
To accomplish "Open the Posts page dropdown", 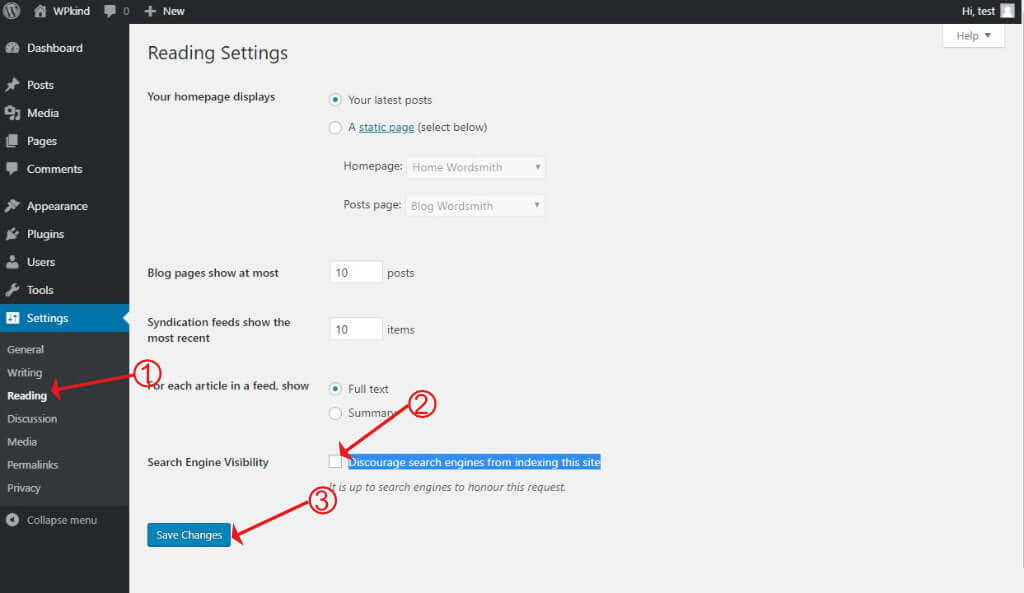I will [474, 205].
